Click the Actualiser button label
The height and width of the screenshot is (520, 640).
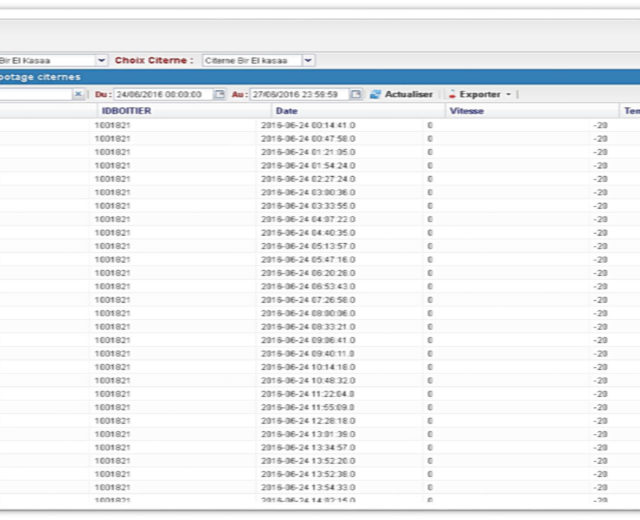tap(408, 94)
